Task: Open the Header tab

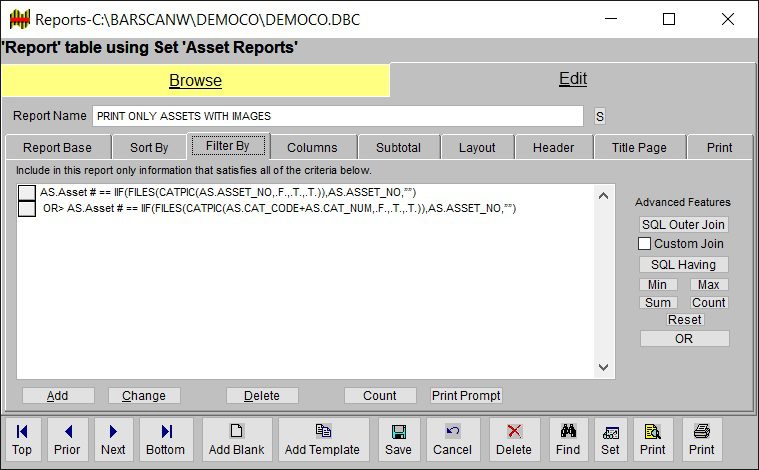Action: (x=554, y=148)
